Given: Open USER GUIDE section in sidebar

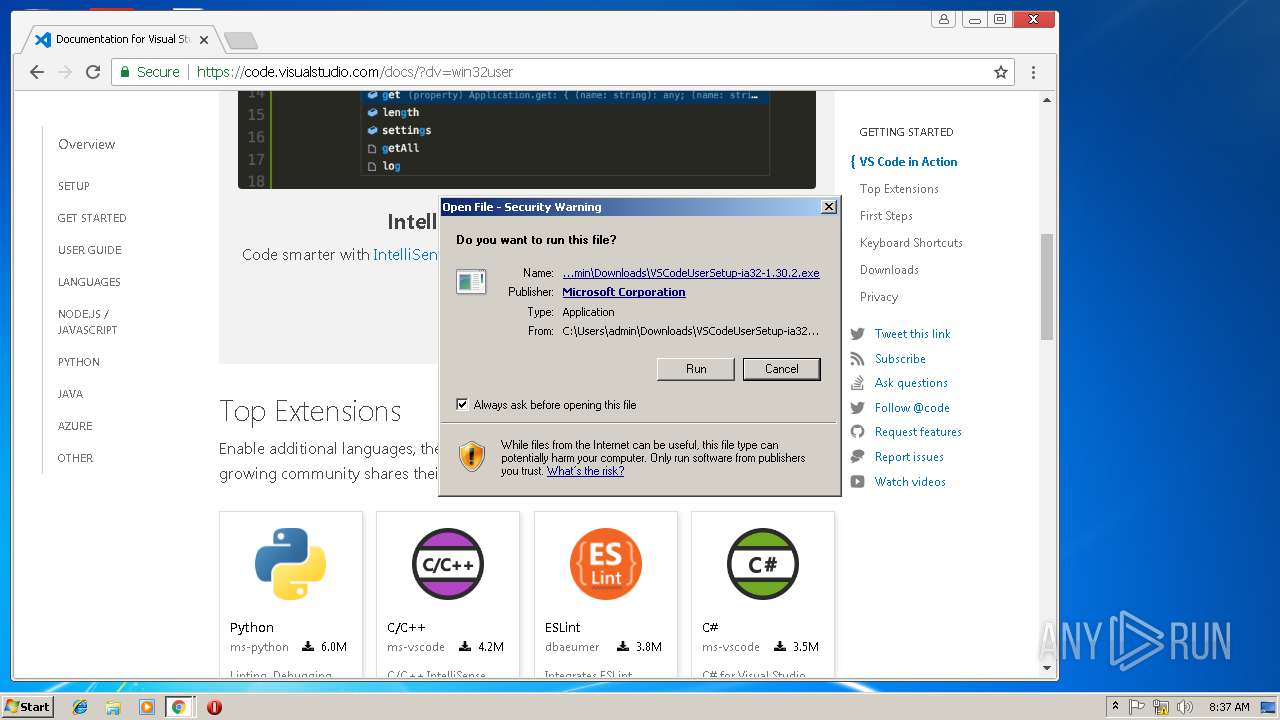Looking at the screenshot, I should coord(90,250).
